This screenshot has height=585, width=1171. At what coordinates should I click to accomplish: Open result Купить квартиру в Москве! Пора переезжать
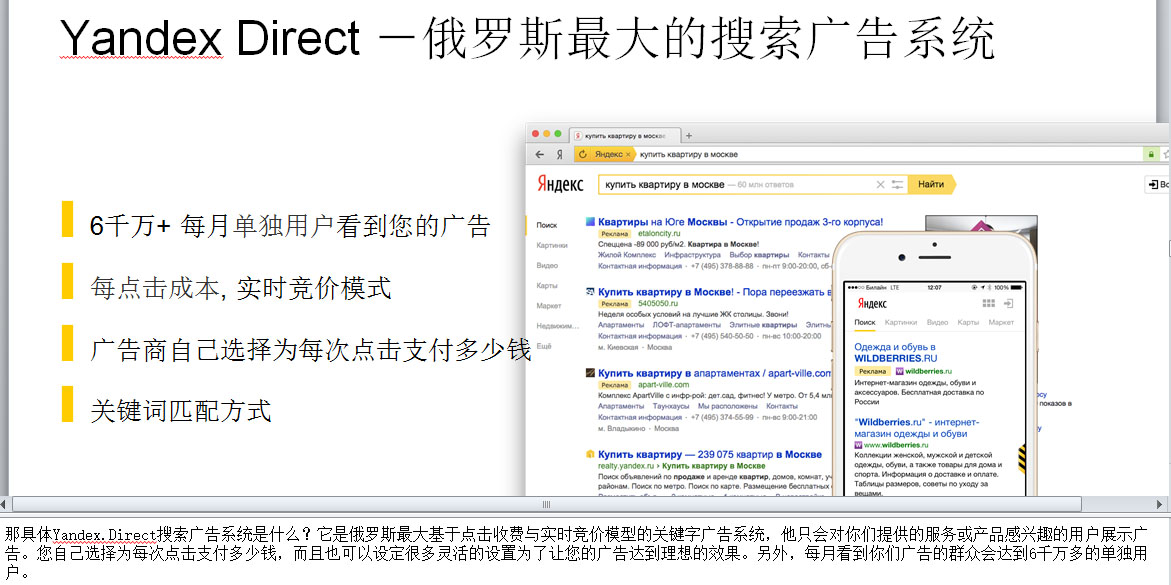click(715, 291)
